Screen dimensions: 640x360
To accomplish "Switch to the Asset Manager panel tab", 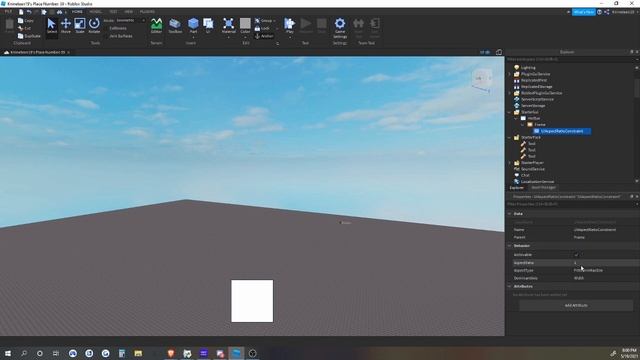I will coord(543,187).
